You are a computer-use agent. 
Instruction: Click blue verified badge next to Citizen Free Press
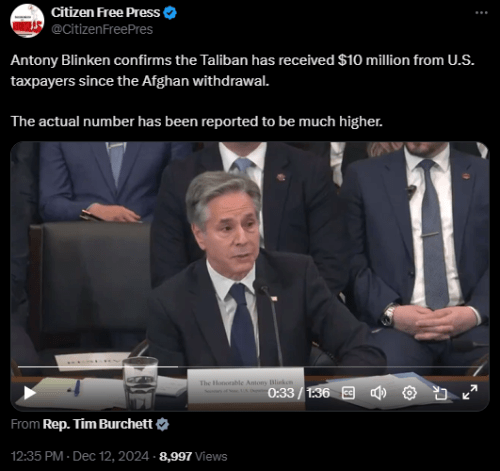tap(170, 13)
